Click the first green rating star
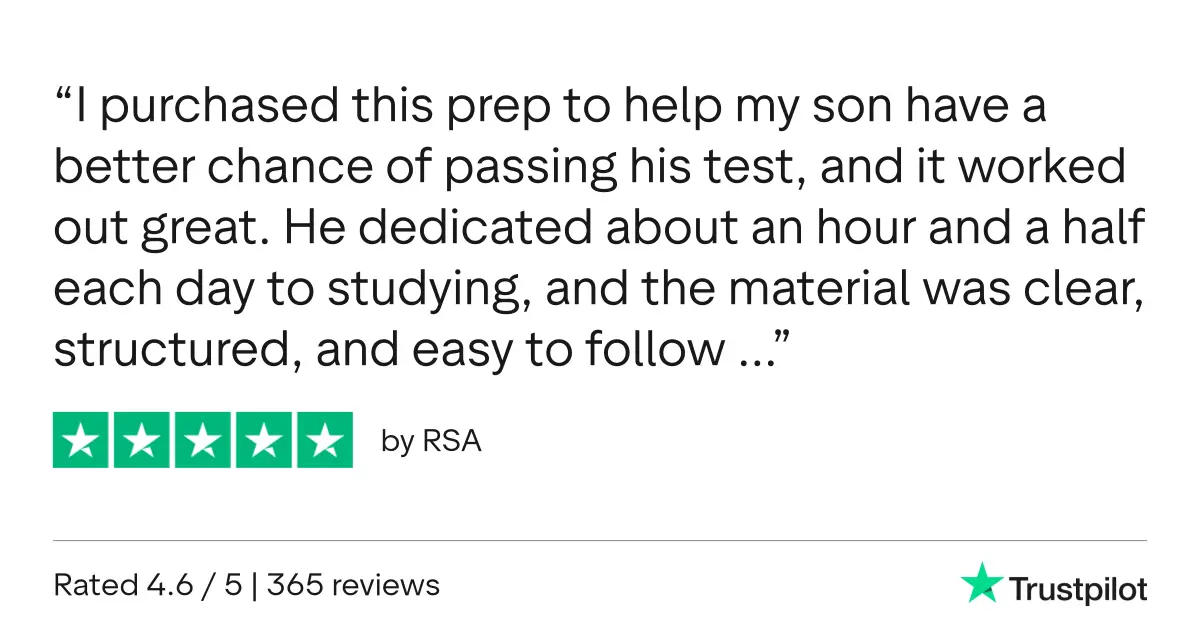Viewport: 1200px width, 627px height. pos(81,440)
